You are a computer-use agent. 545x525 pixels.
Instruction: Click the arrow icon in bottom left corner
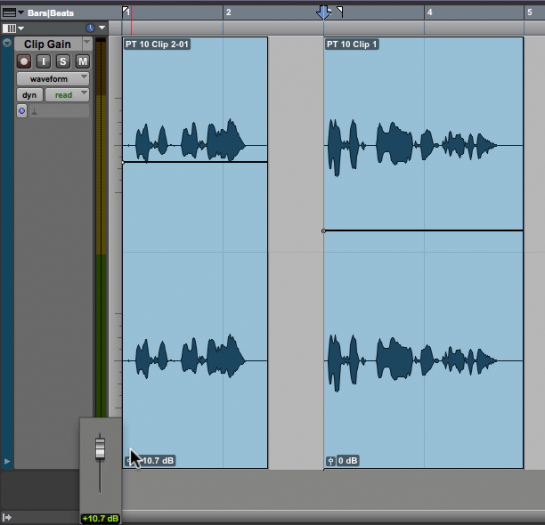(x=7, y=518)
